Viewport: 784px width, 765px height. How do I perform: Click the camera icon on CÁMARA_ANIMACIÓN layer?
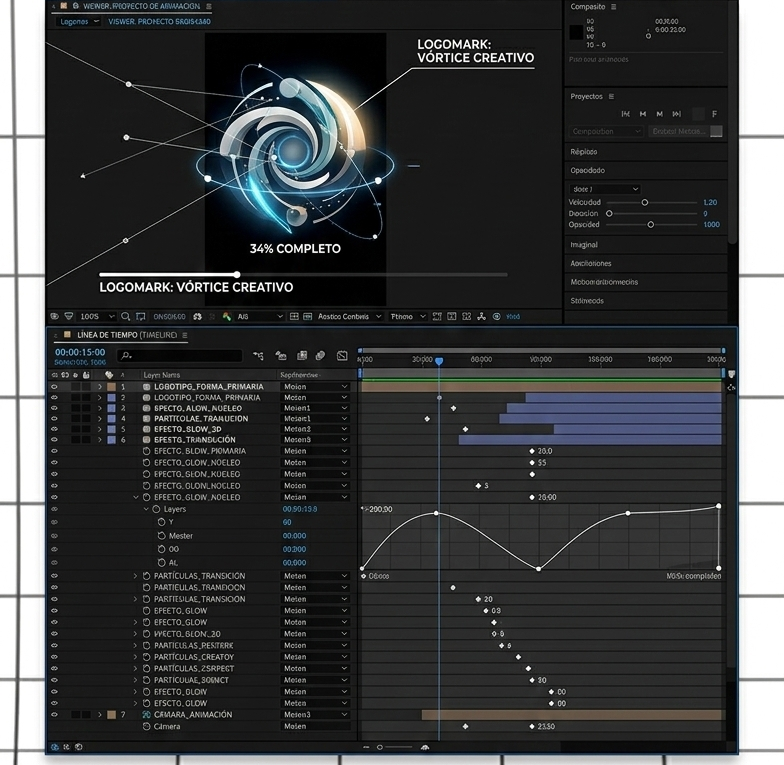[146, 715]
